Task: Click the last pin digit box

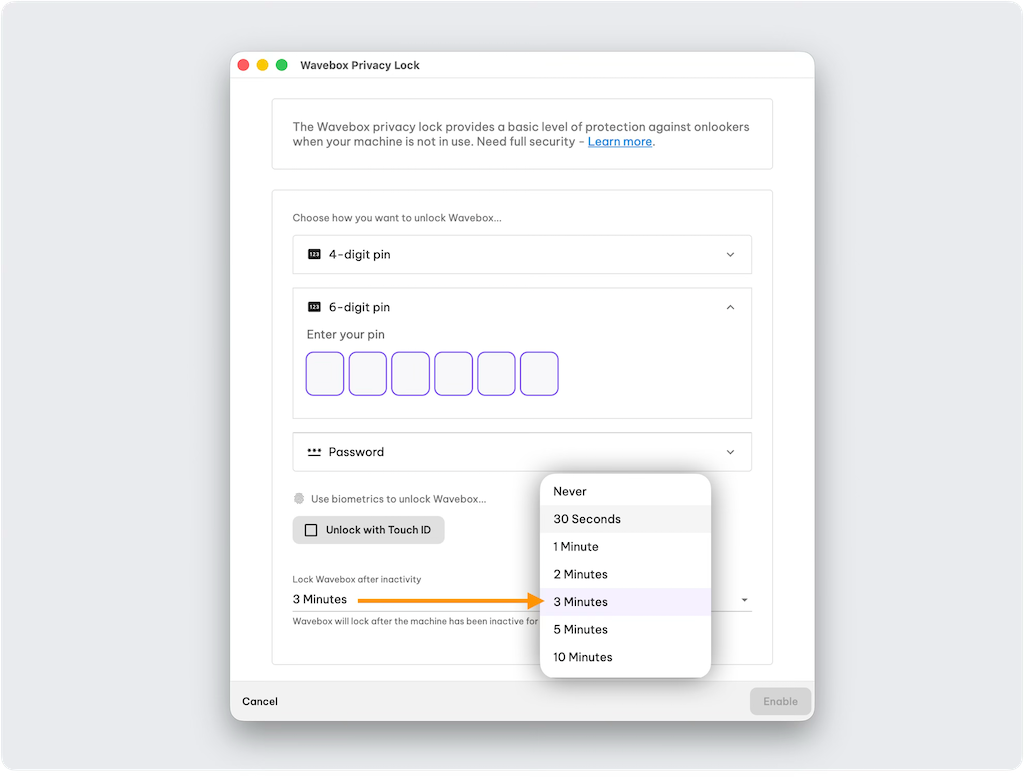Action: tap(539, 374)
